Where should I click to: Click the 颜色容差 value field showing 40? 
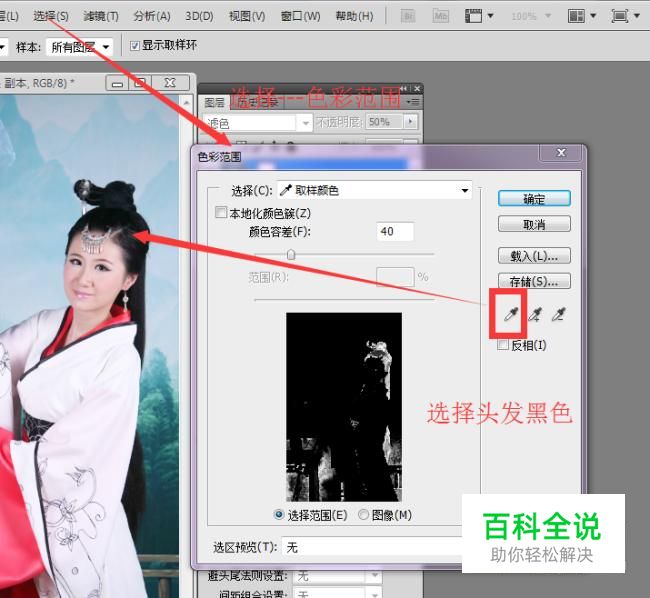[395, 231]
